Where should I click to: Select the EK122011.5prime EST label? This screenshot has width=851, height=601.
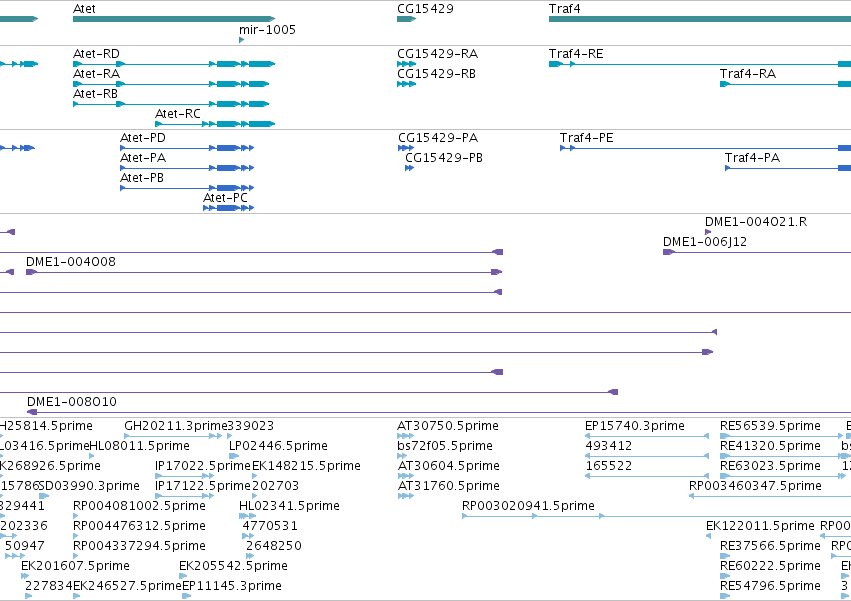[760, 526]
